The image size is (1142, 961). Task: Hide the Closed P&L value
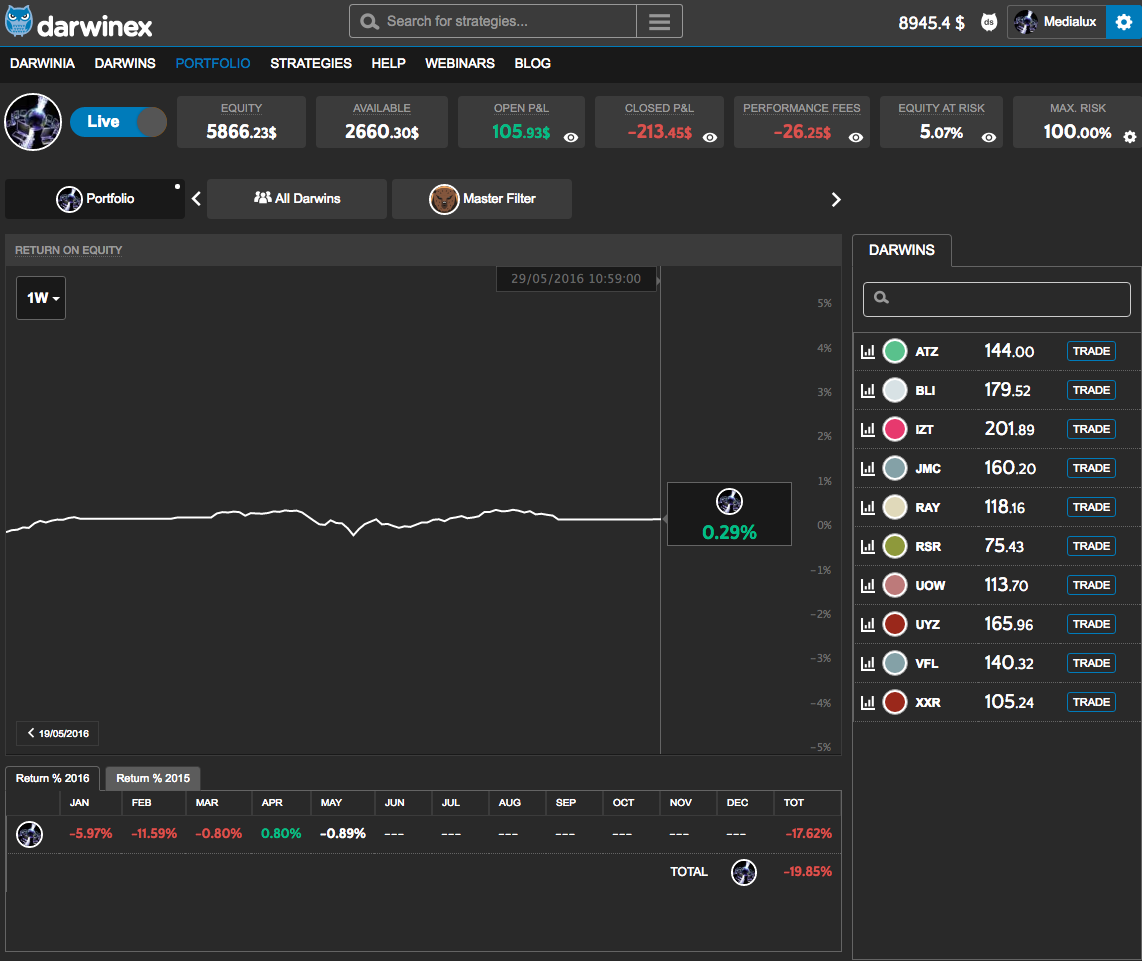[x=710, y=138]
